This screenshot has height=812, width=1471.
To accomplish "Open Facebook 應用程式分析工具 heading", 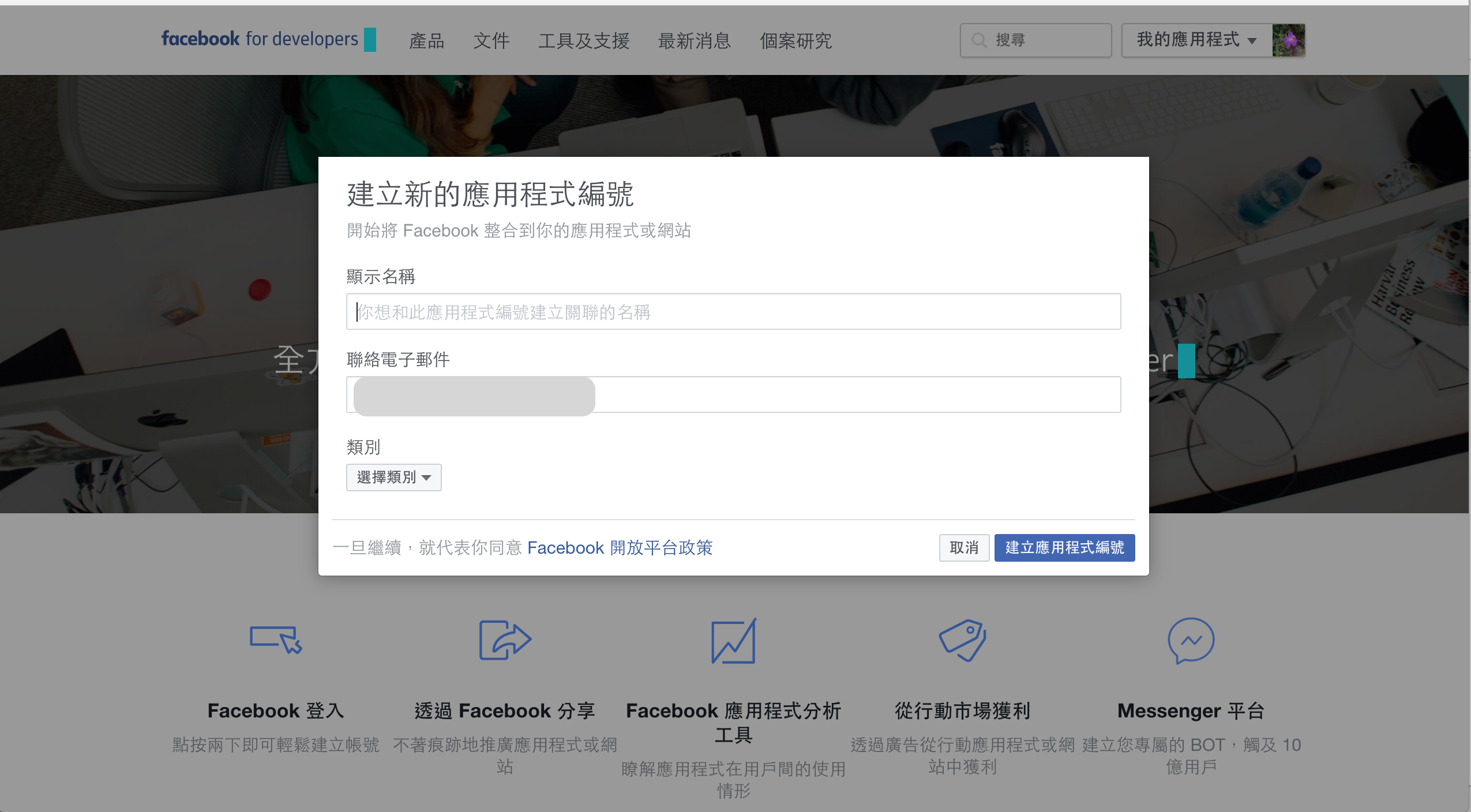I will [733, 723].
